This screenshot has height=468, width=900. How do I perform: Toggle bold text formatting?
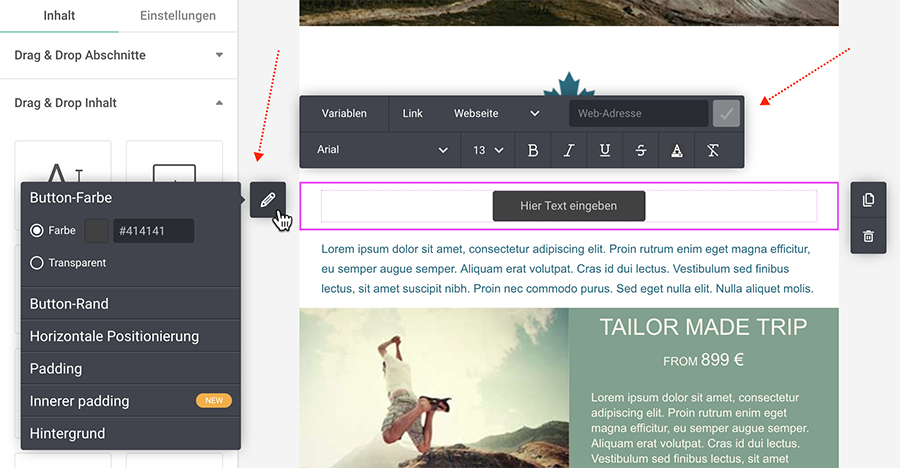coord(533,150)
